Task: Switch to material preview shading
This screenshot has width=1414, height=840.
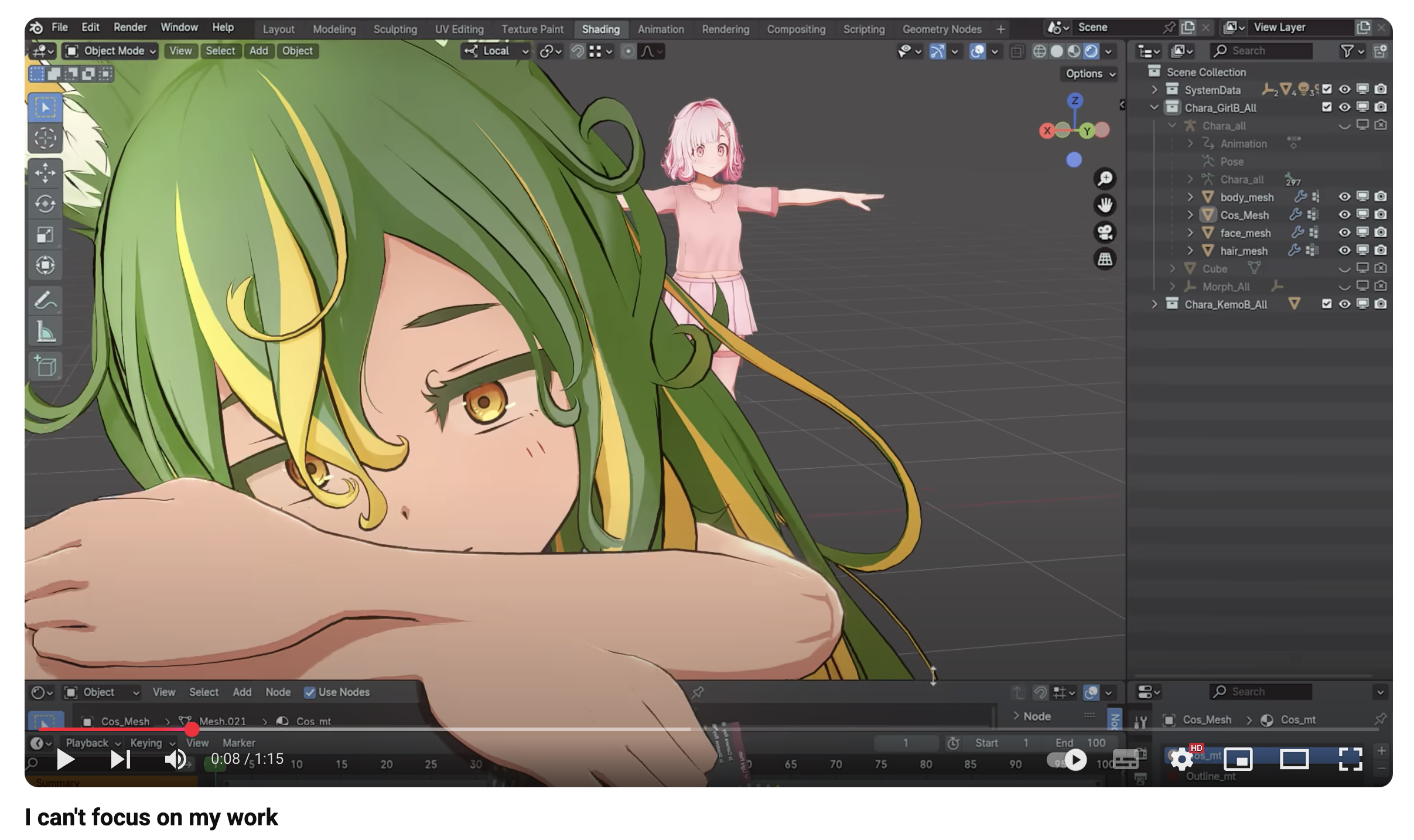Action: click(1074, 52)
